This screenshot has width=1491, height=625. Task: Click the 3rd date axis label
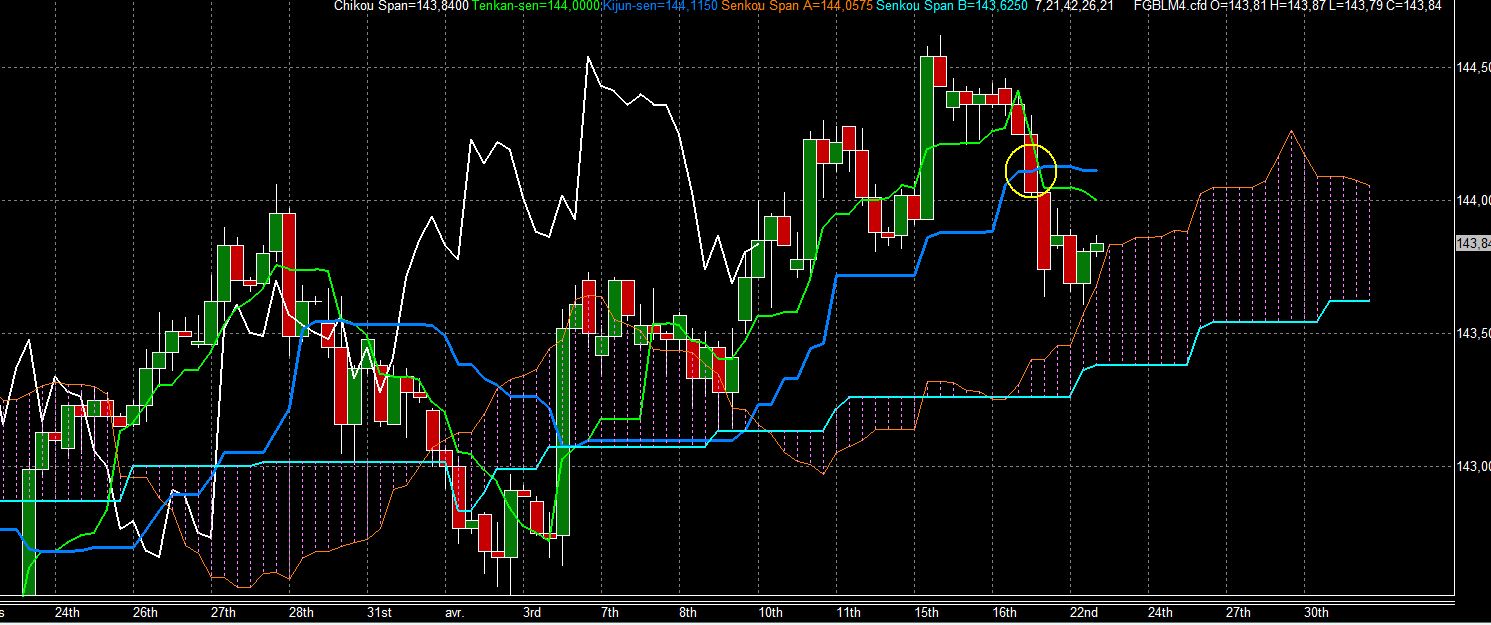coord(532,613)
